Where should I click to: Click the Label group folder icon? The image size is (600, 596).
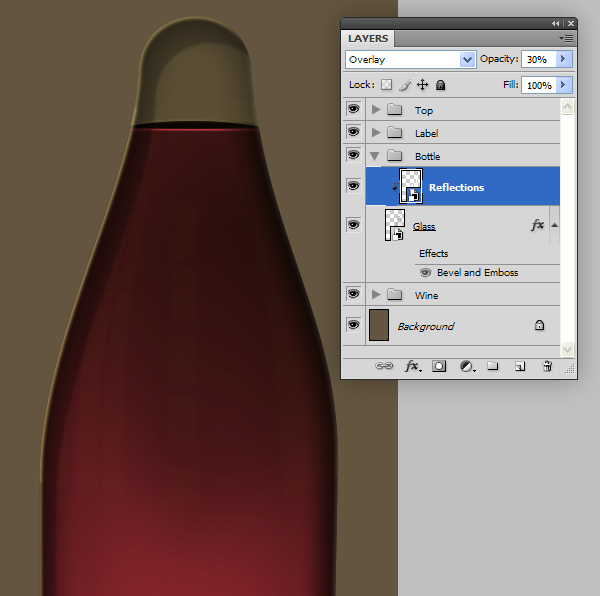394,133
